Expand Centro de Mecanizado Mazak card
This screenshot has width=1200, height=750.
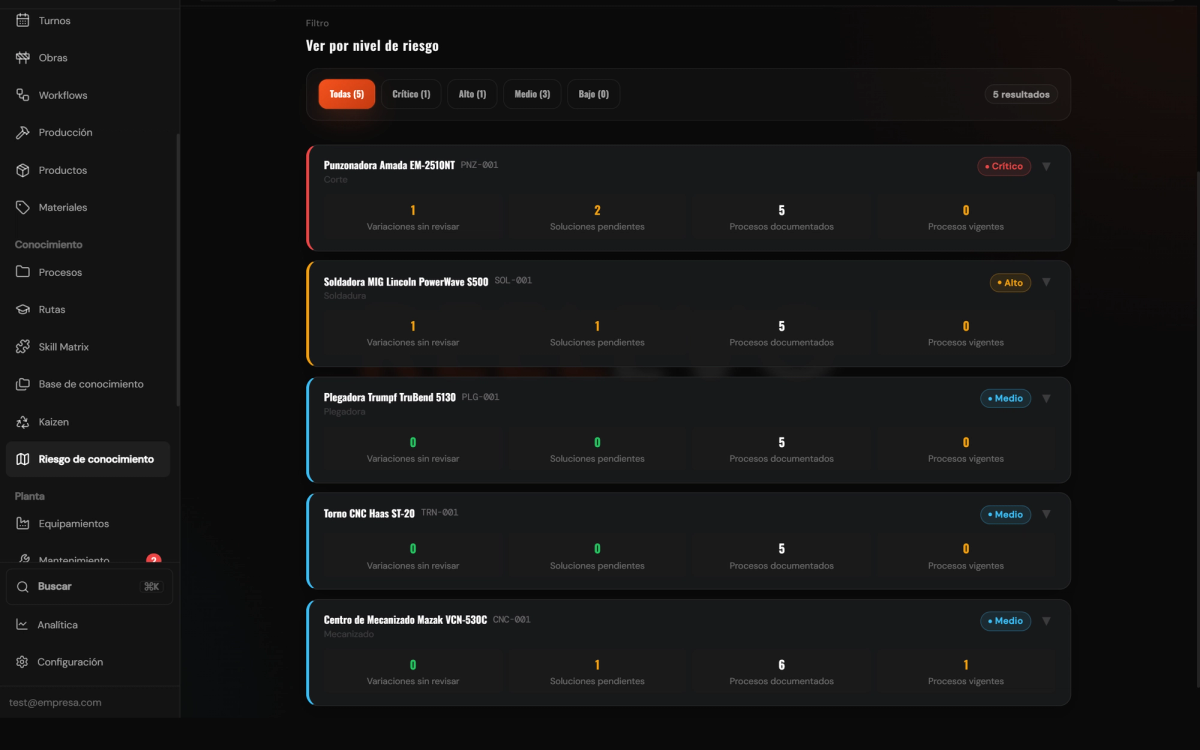click(x=1046, y=621)
